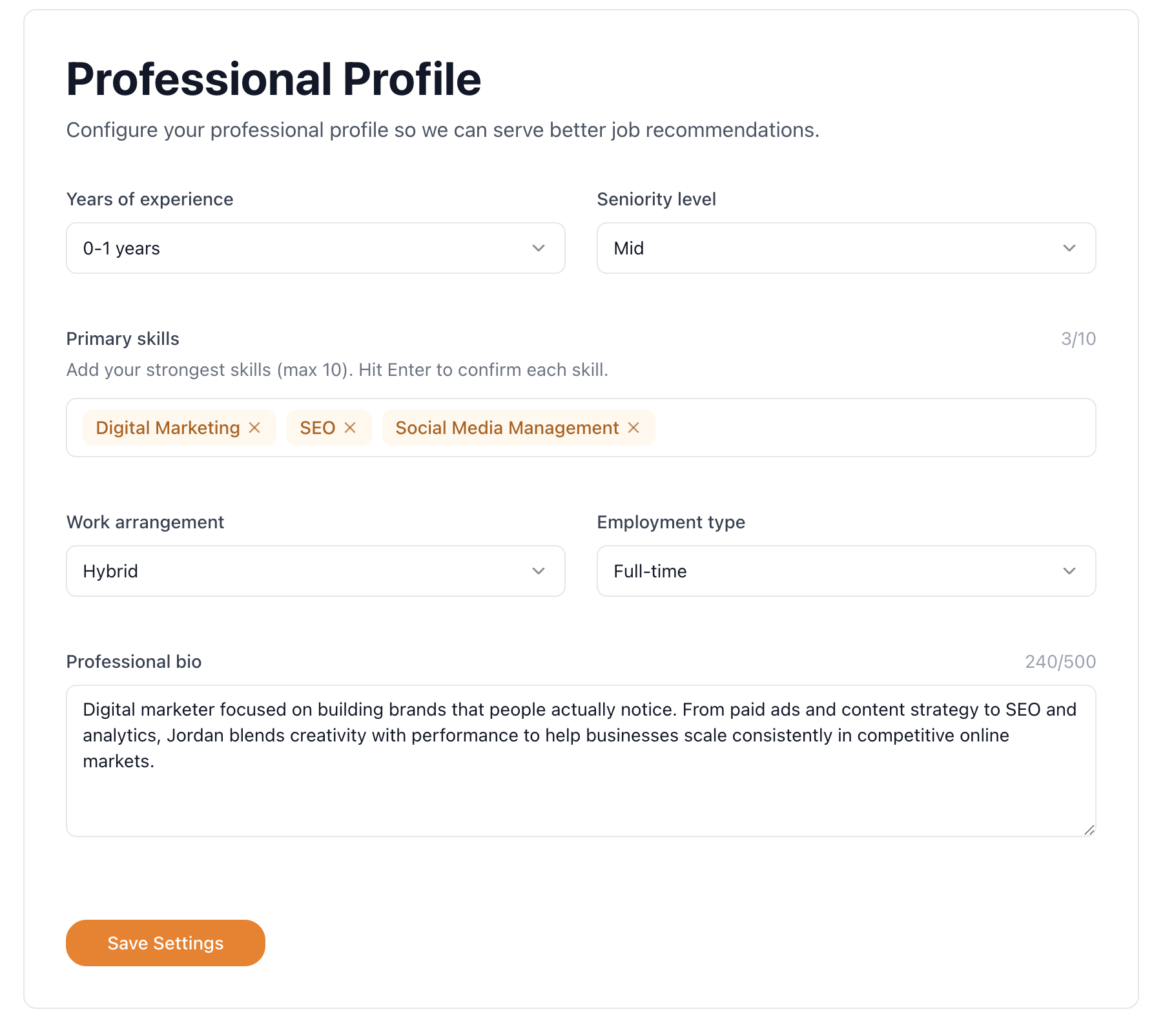The width and height of the screenshot is (1174, 1036).
Task: Click the Employment type chevron arrow
Action: (1069, 571)
